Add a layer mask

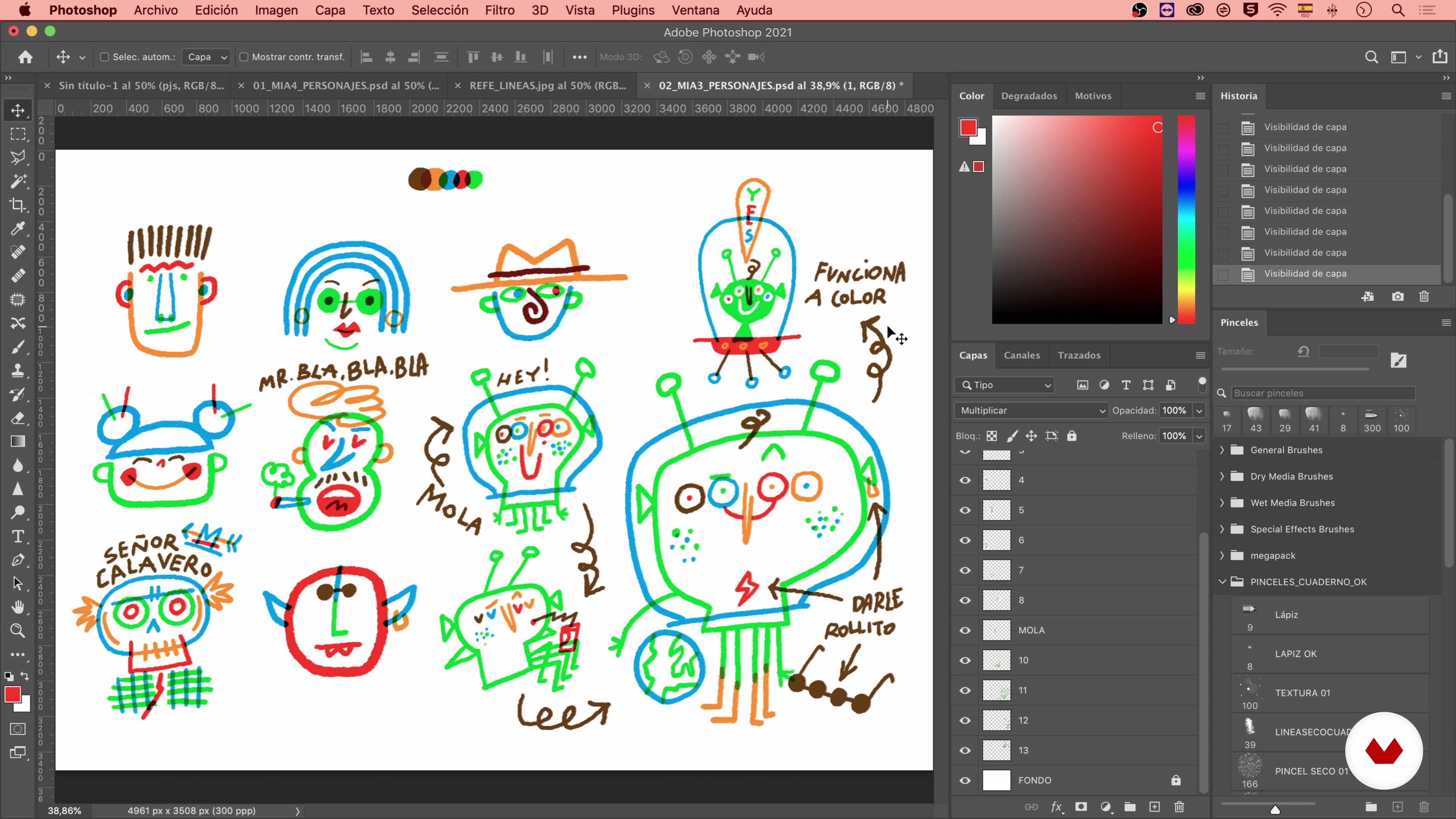[x=1081, y=806]
